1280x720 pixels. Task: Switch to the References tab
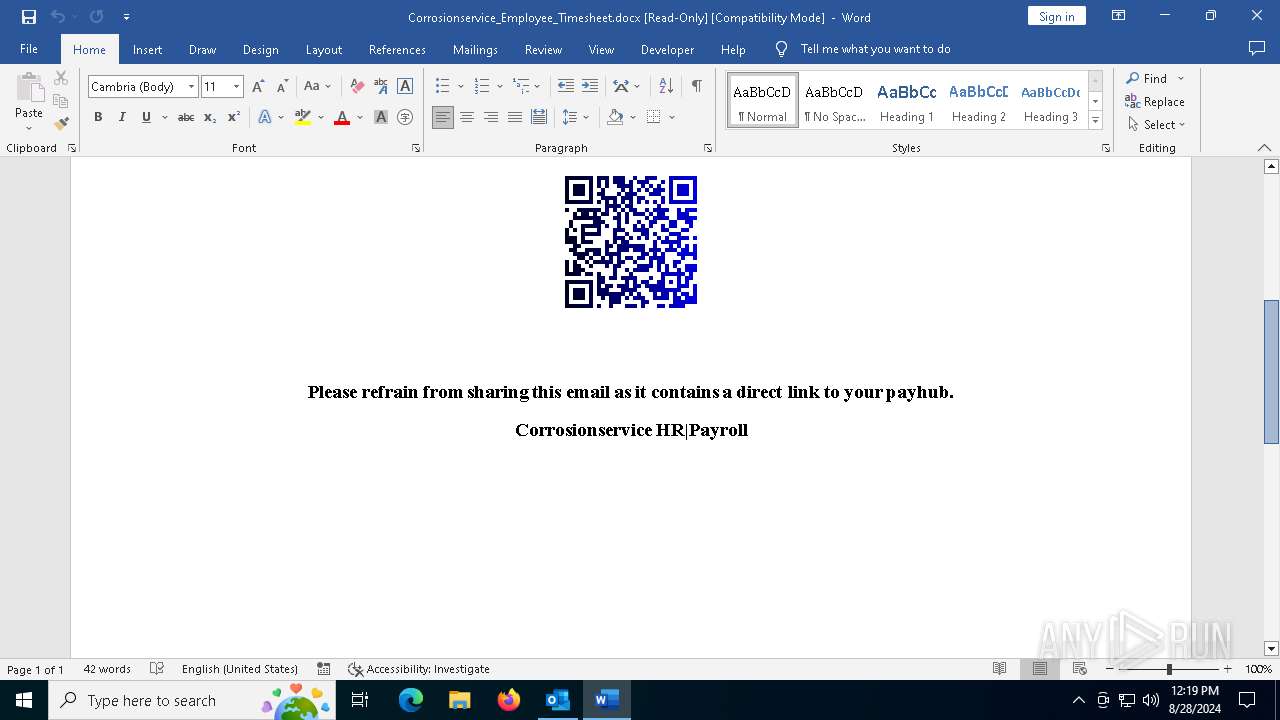397,49
